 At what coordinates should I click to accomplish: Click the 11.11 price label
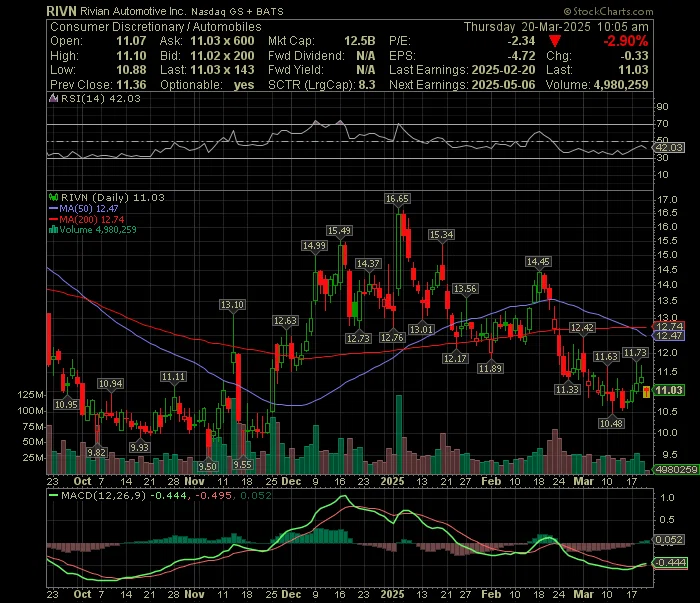[x=173, y=377]
